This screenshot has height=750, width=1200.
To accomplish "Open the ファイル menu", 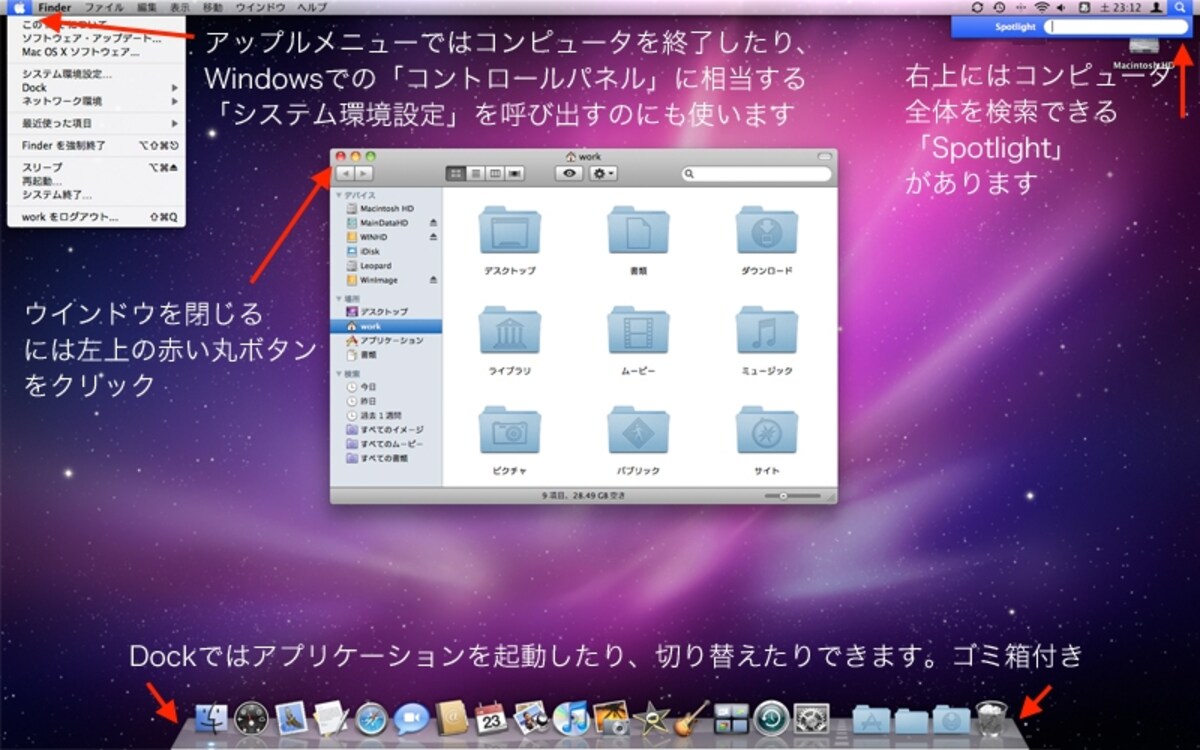I will click(104, 7).
